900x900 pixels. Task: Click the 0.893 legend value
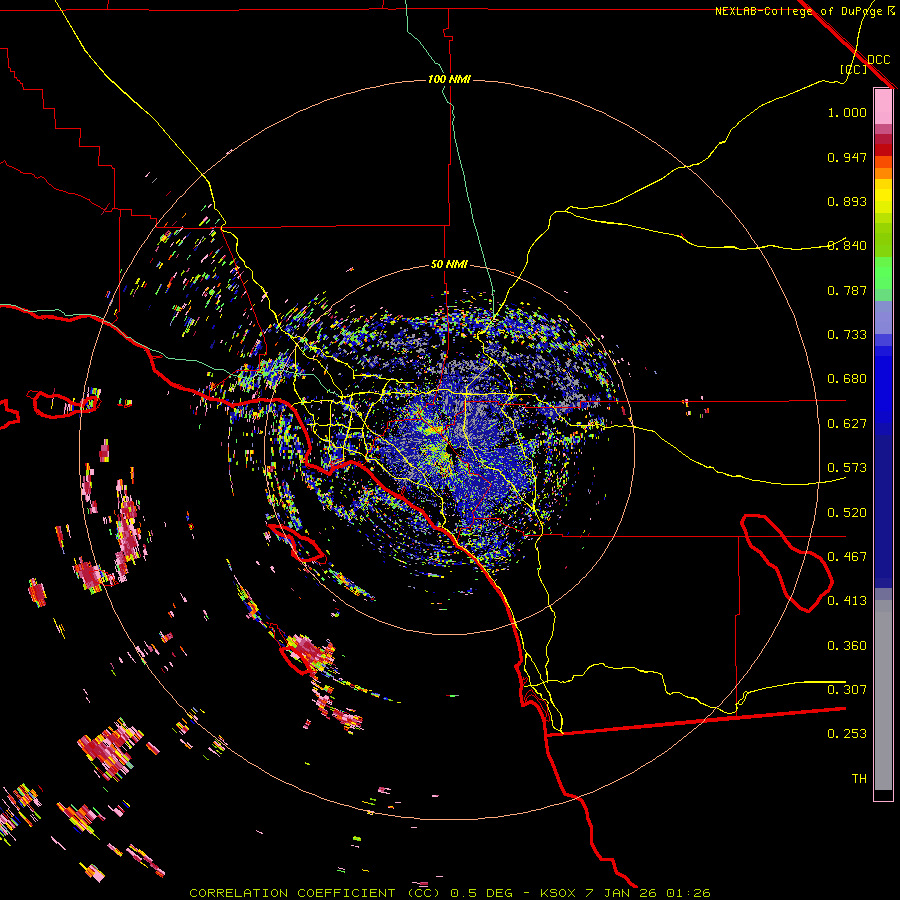(847, 201)
